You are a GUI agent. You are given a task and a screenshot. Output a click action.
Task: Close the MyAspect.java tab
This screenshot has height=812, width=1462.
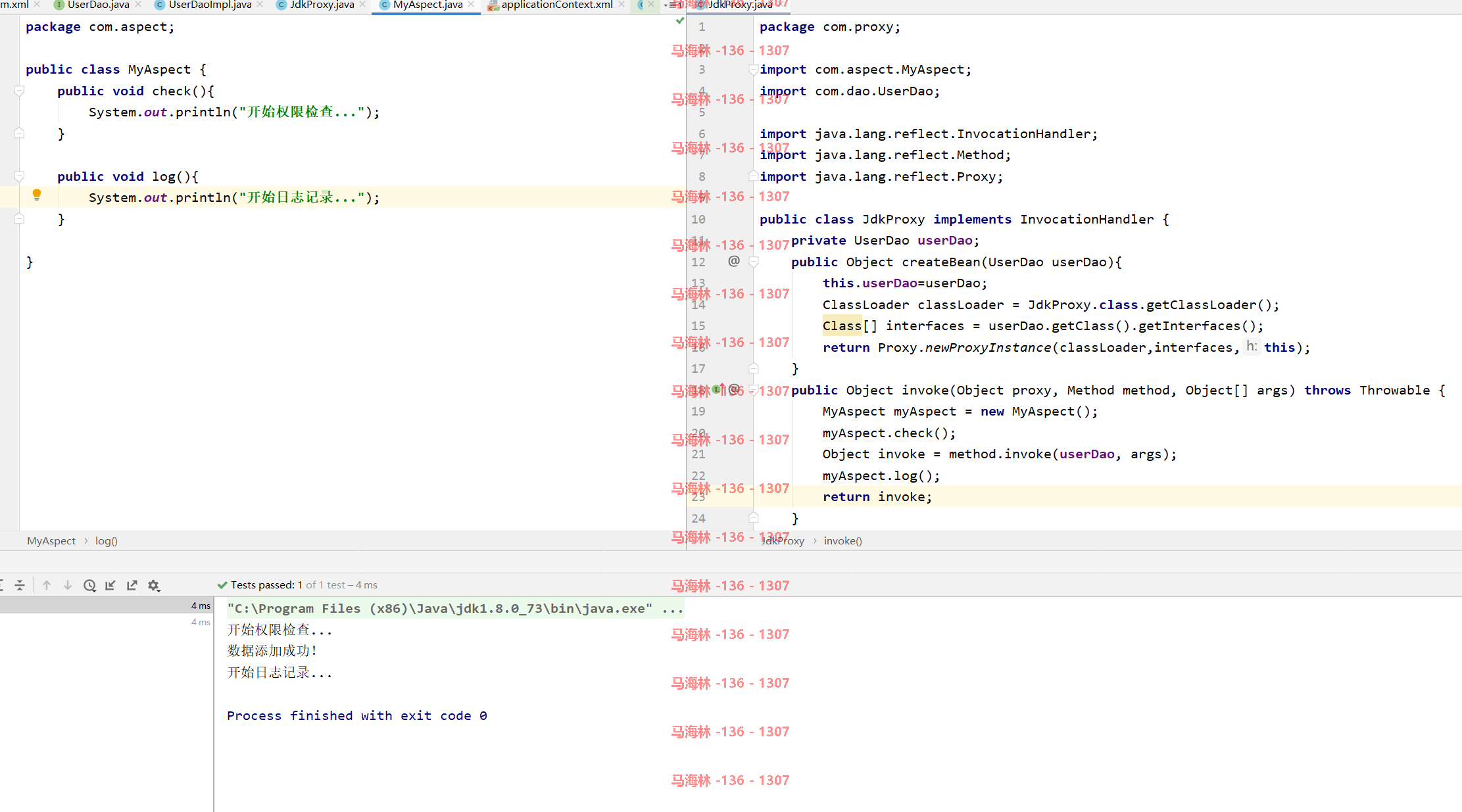[x=472, y=5]
